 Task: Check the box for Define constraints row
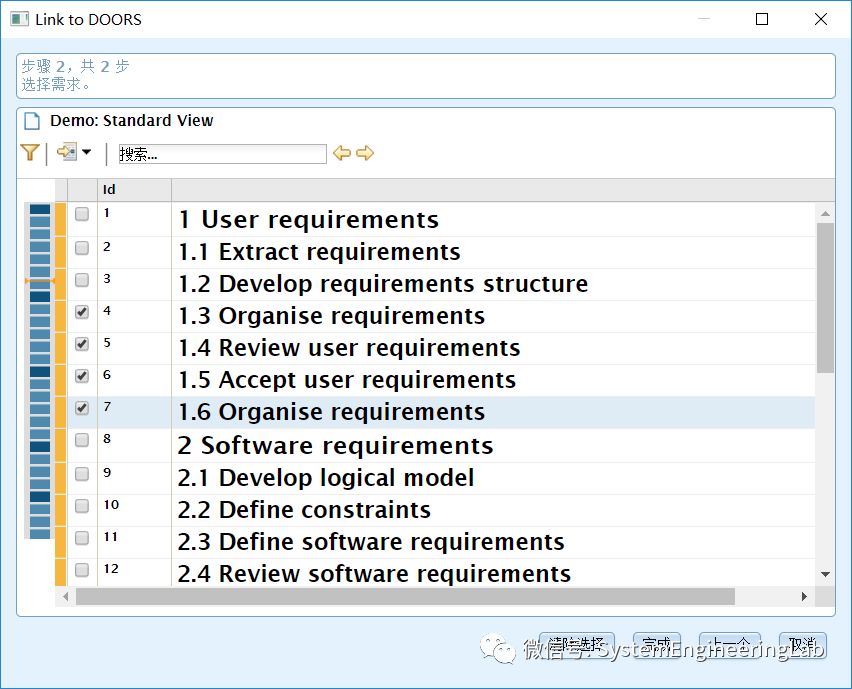tap(82, 506)
